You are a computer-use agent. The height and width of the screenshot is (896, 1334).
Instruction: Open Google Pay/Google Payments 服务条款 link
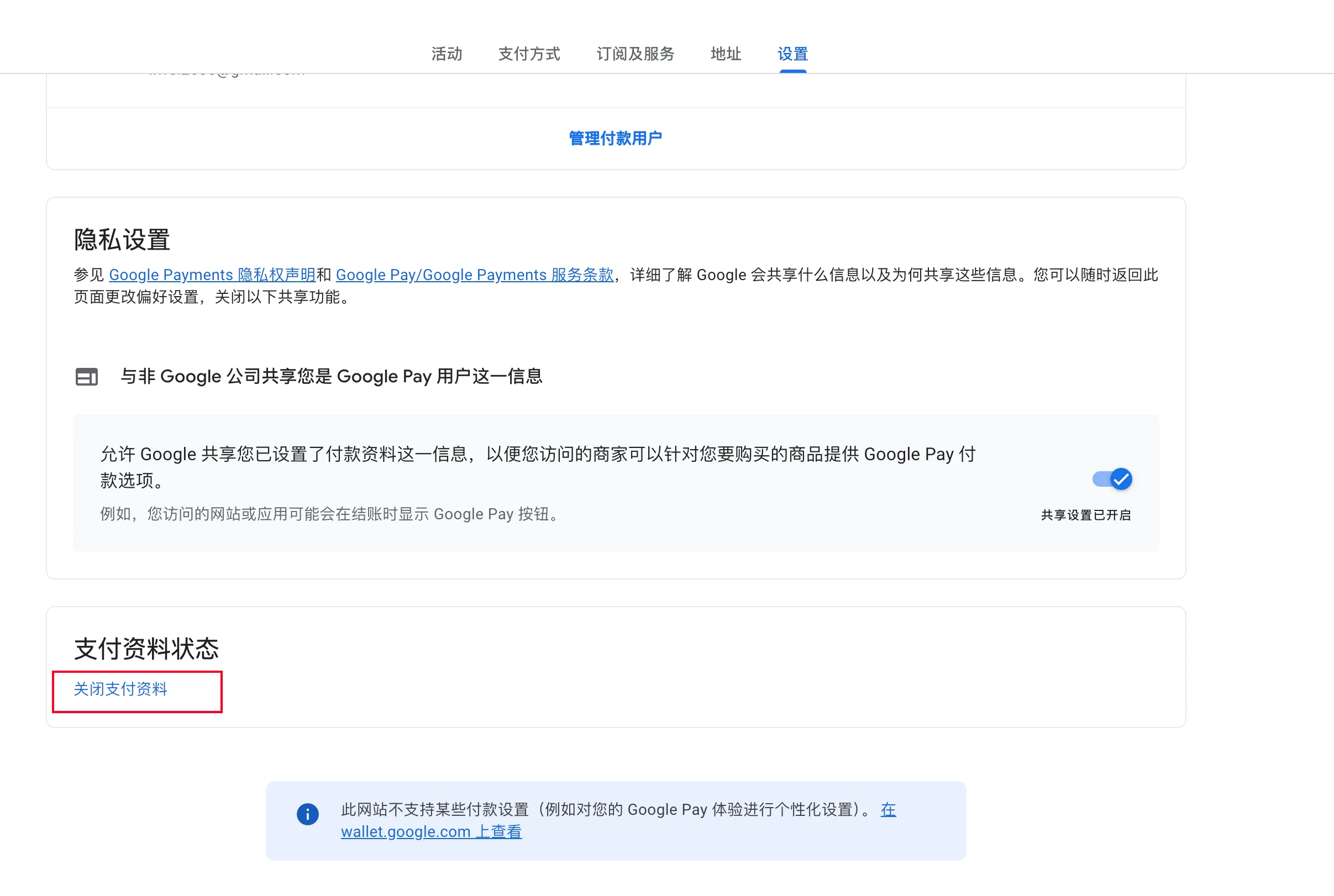[474, 275]
